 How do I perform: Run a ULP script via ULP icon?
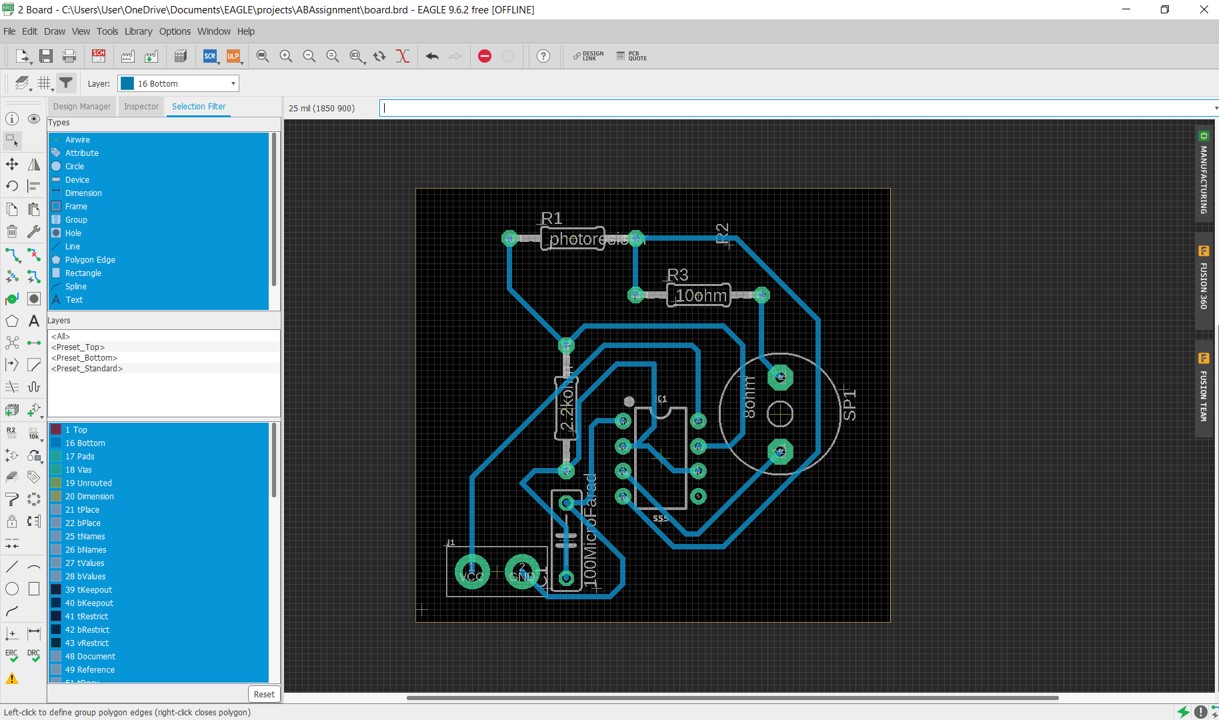click(x=234, y=56)
